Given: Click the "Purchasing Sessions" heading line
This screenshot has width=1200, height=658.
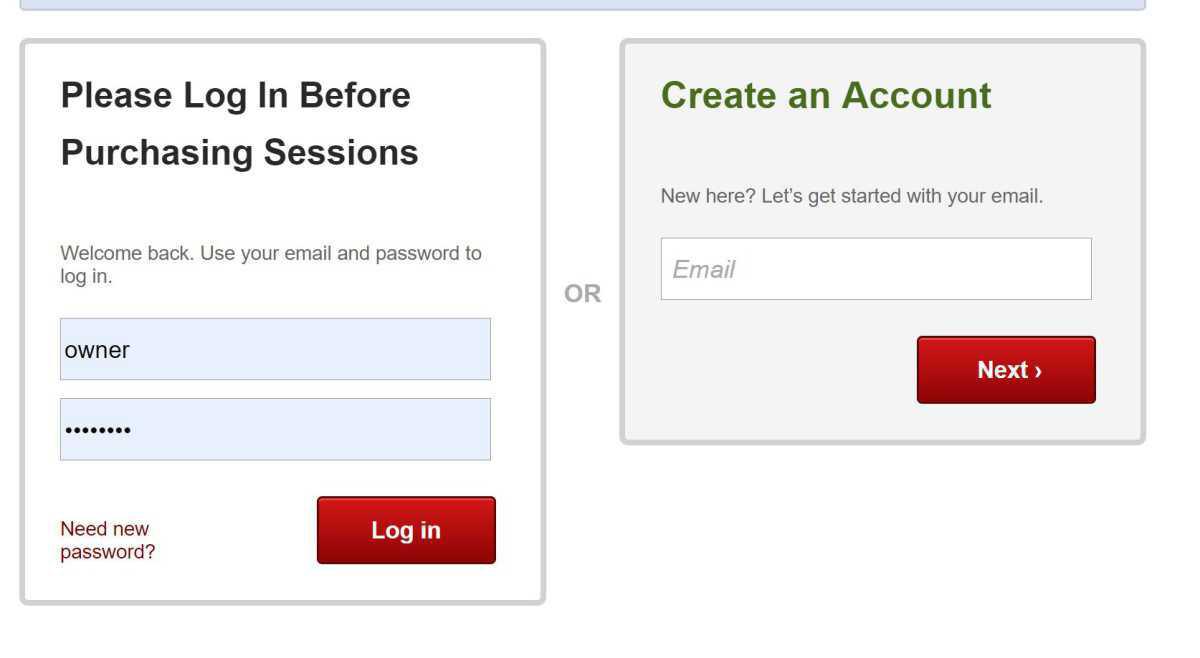Looking at the screenshot, I should tap(240, 153).
